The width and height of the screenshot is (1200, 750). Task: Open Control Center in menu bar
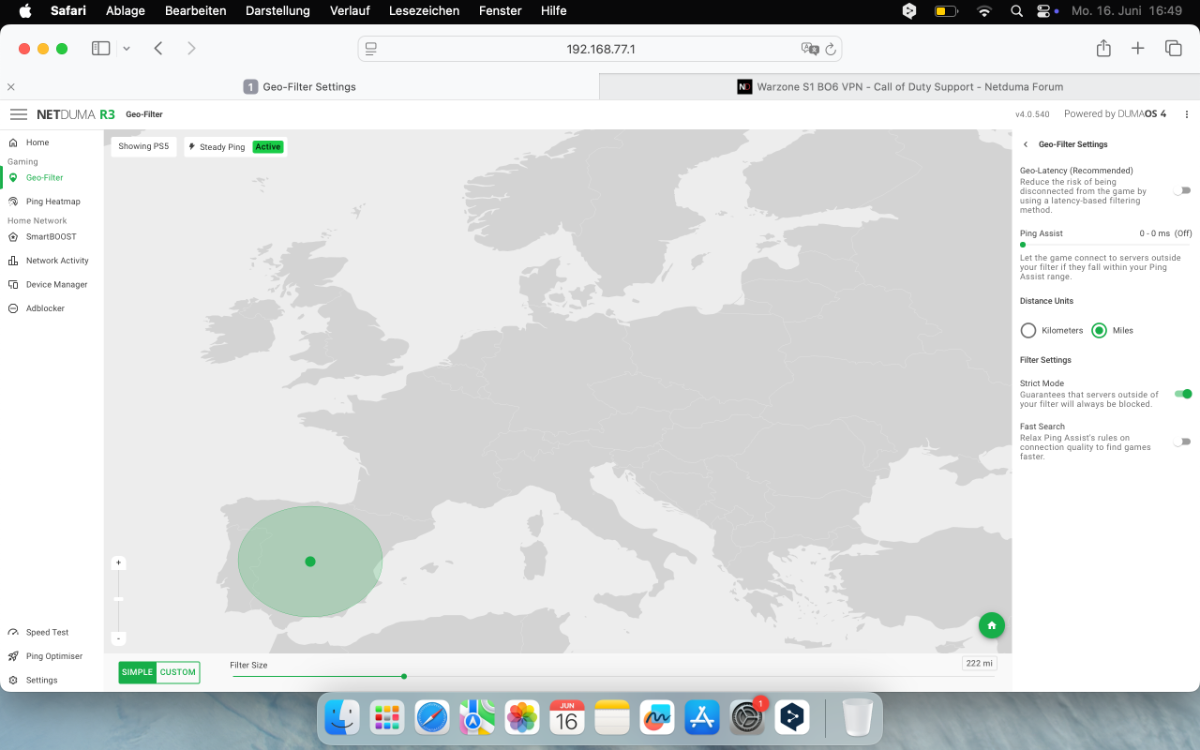pos(1046,11)
